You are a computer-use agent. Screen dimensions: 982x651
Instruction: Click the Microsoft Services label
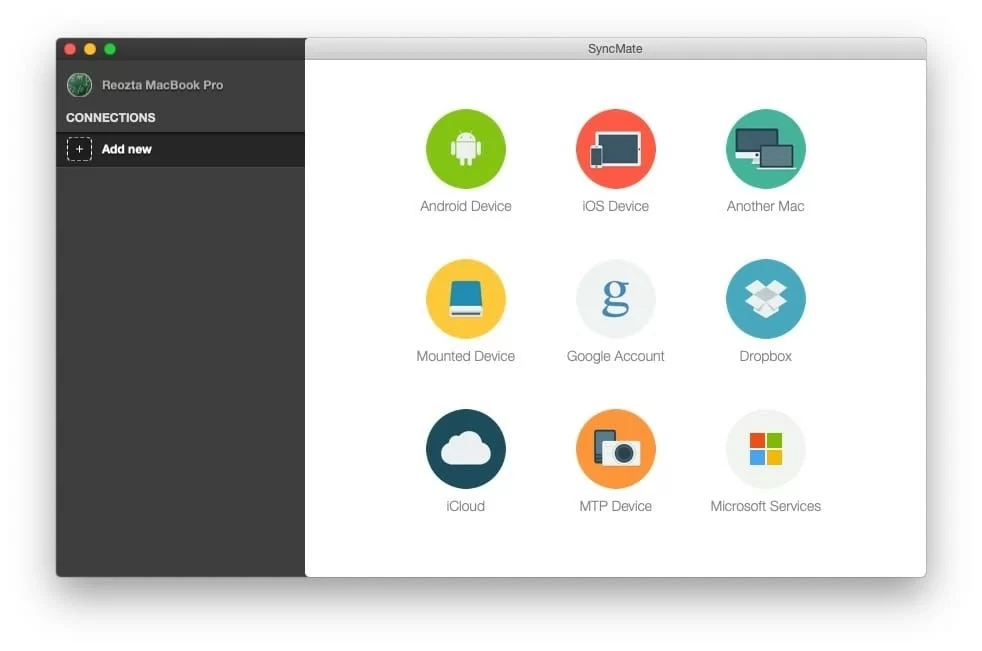765,506
